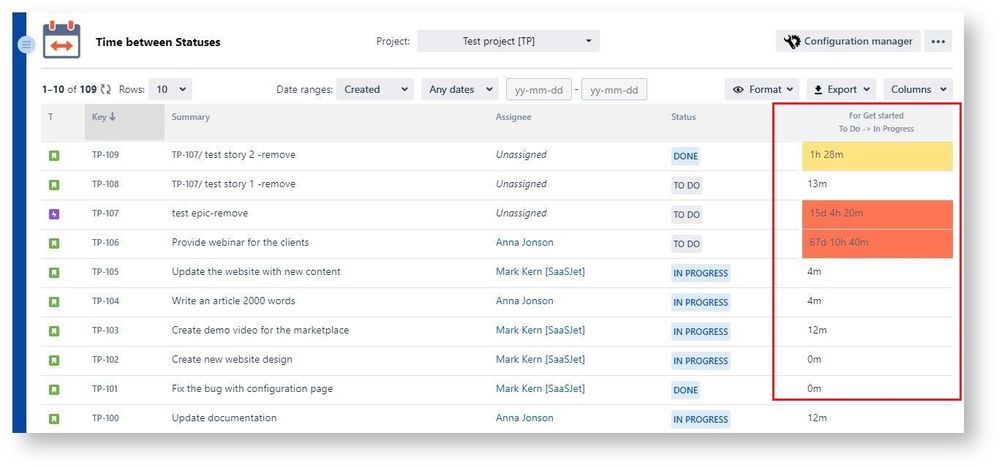Click the yellow 1h 28m cell
Screen dimensions: 999x468
pos(877,156)
